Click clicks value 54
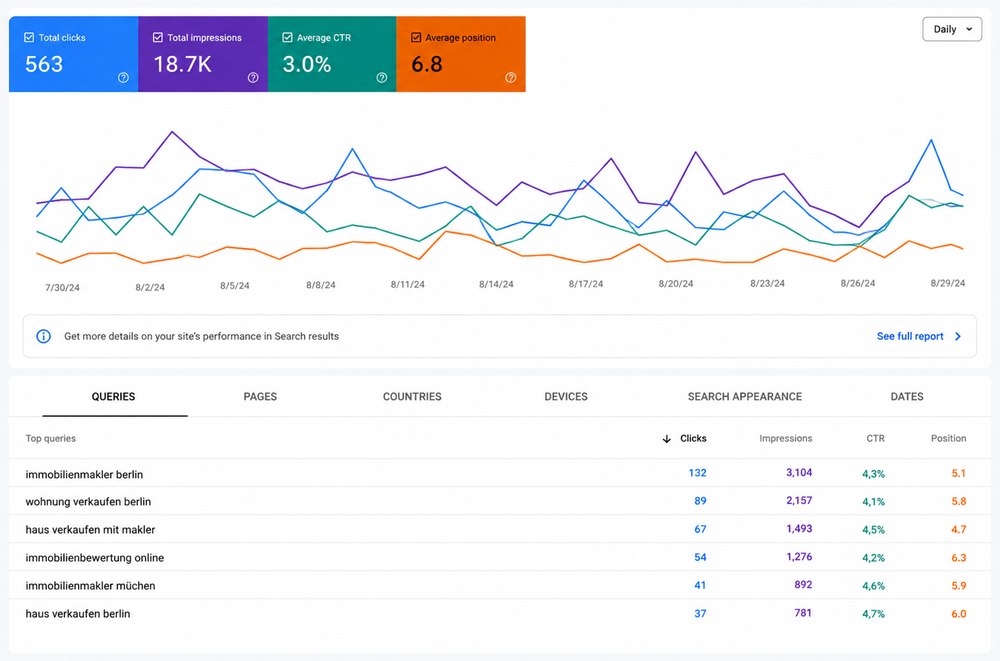 700,557
